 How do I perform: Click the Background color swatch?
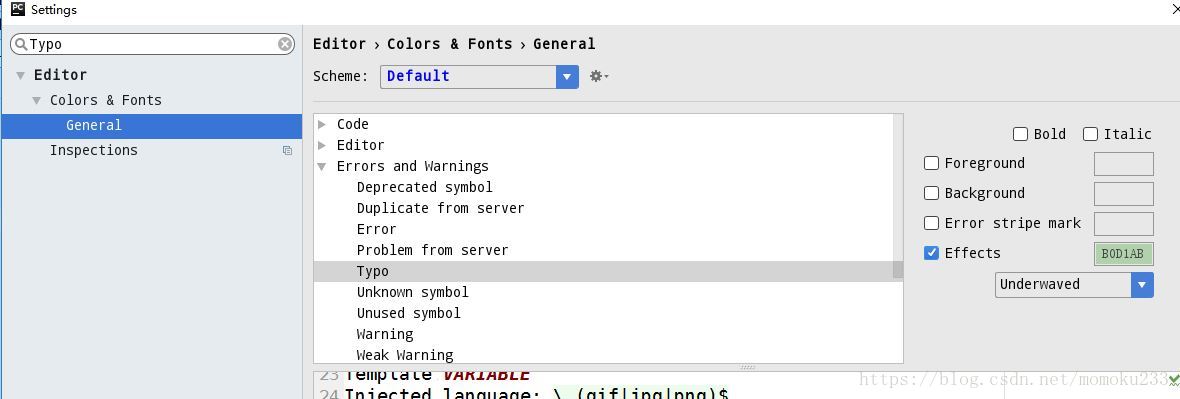[1123, 193]
